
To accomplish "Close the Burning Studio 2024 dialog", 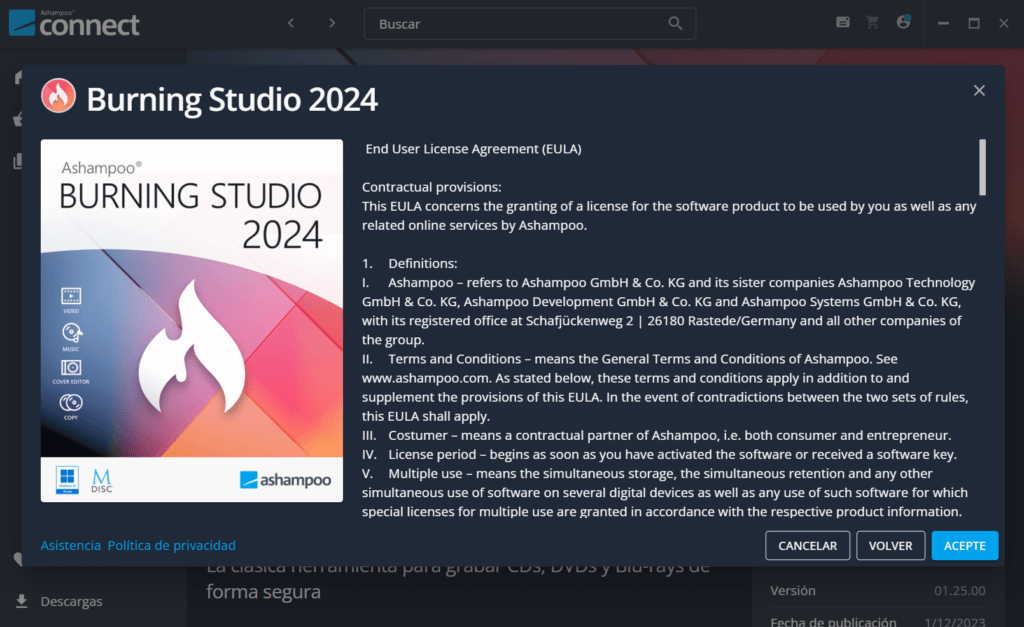I will [x=979, y=91].
